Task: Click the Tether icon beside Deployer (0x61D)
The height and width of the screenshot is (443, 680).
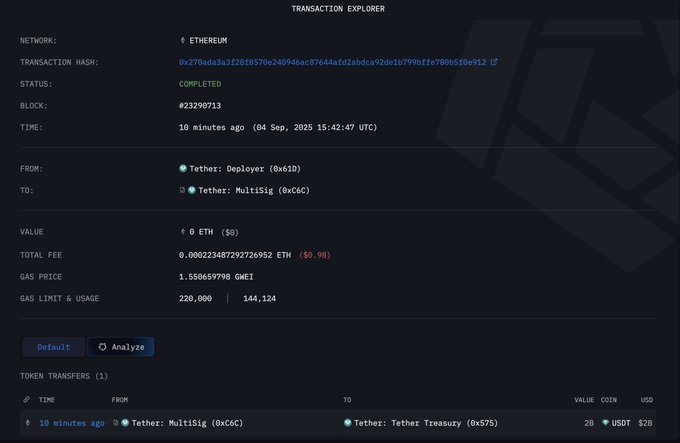Action: click(x=183, y=168)
